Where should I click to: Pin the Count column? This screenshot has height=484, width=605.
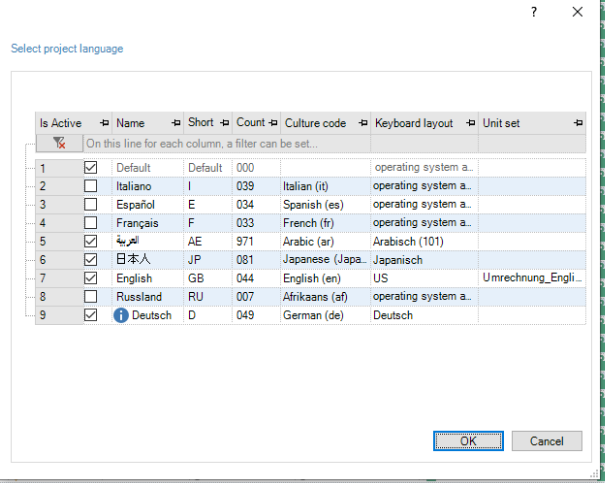[x=273, y=123]
